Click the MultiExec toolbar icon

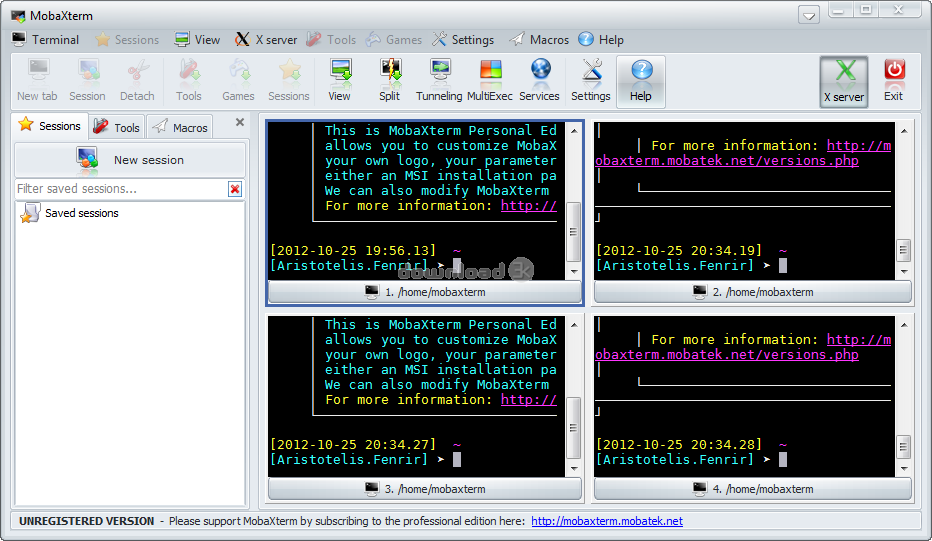pyautogui.click(x=490, y=81)
